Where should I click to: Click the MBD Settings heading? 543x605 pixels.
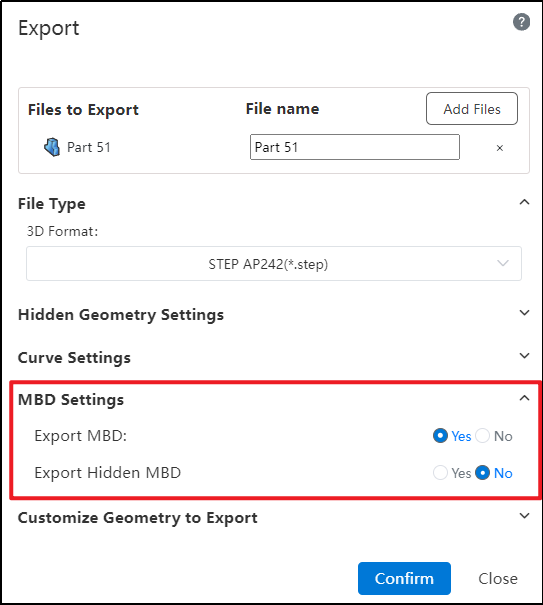tap(71, 399)
